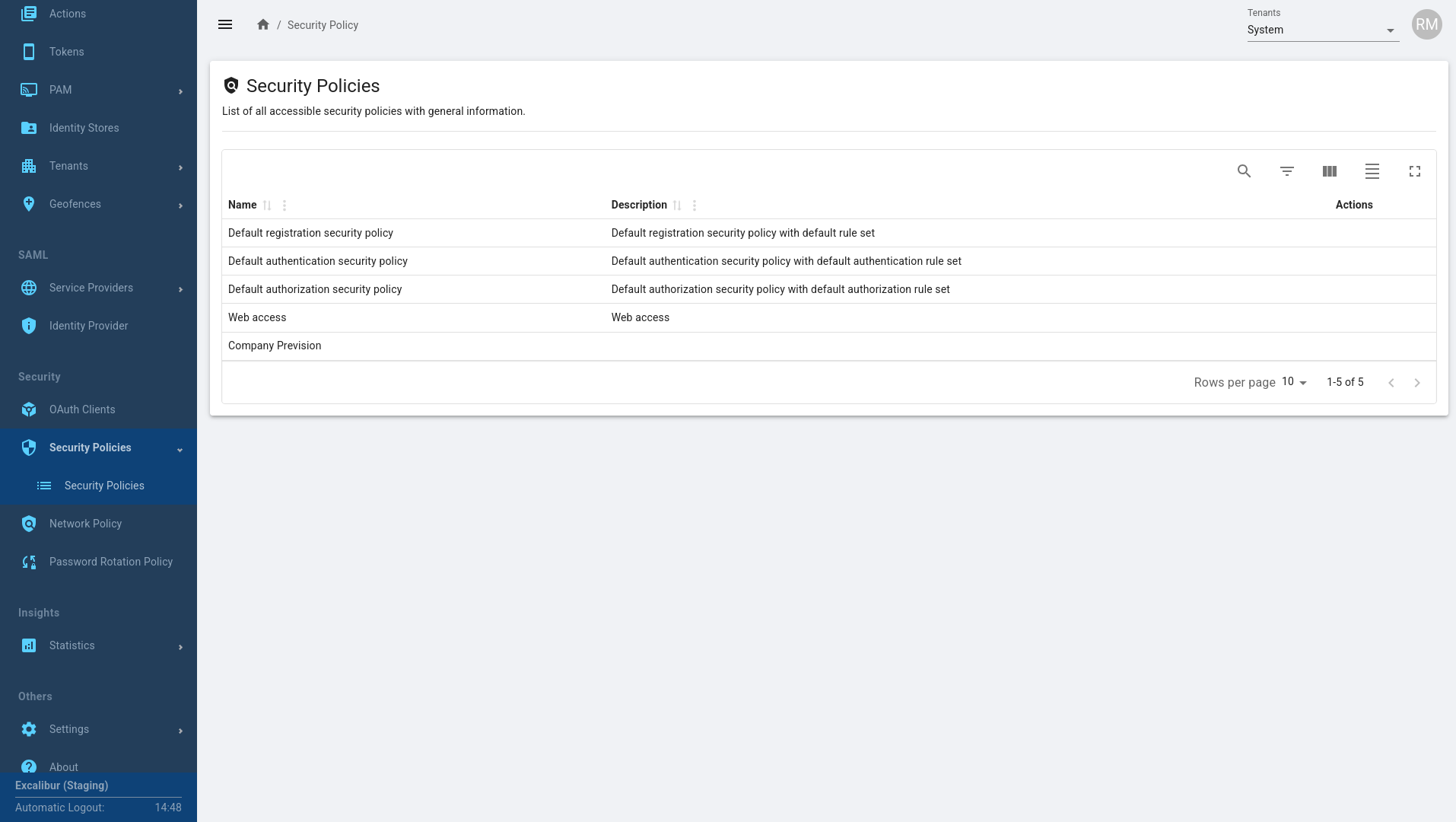Open Password Rotation Policy page
1456x822 pixels.
(110, 562)
